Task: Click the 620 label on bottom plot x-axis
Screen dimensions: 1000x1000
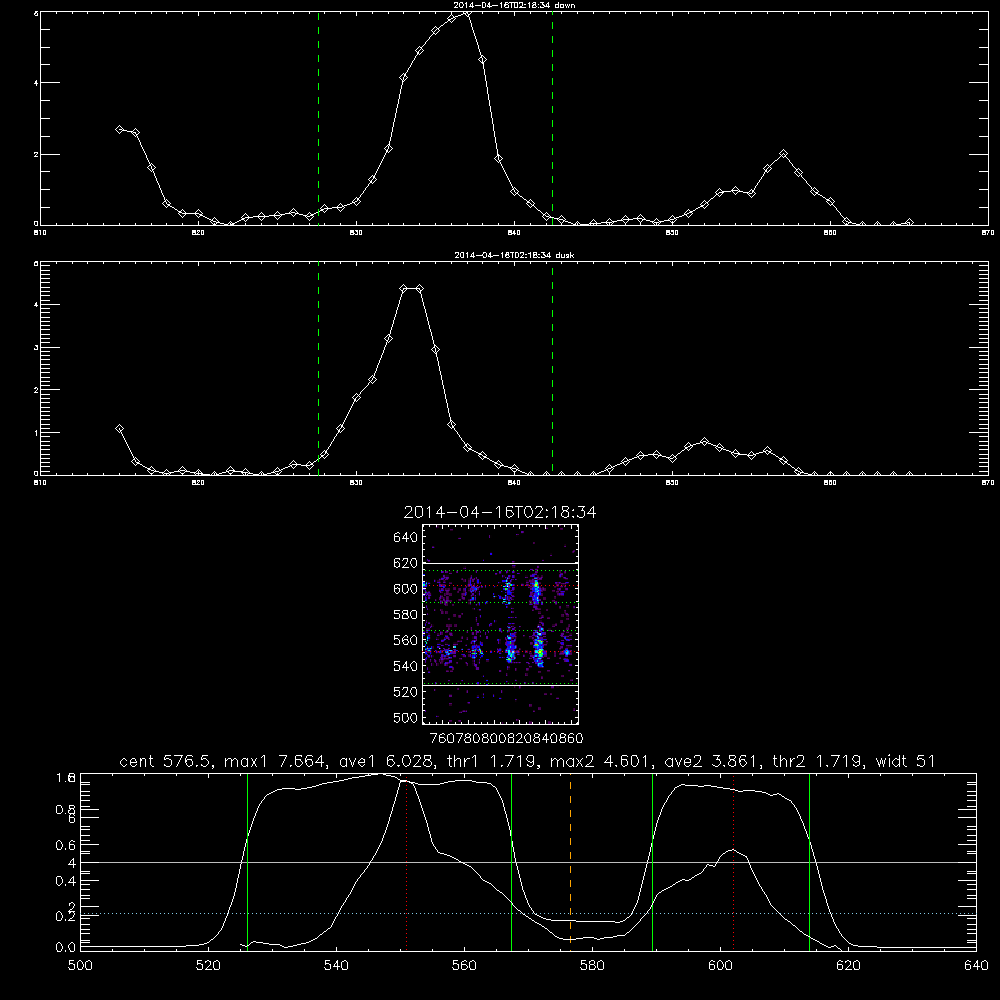Action: (x=848, y=966)
